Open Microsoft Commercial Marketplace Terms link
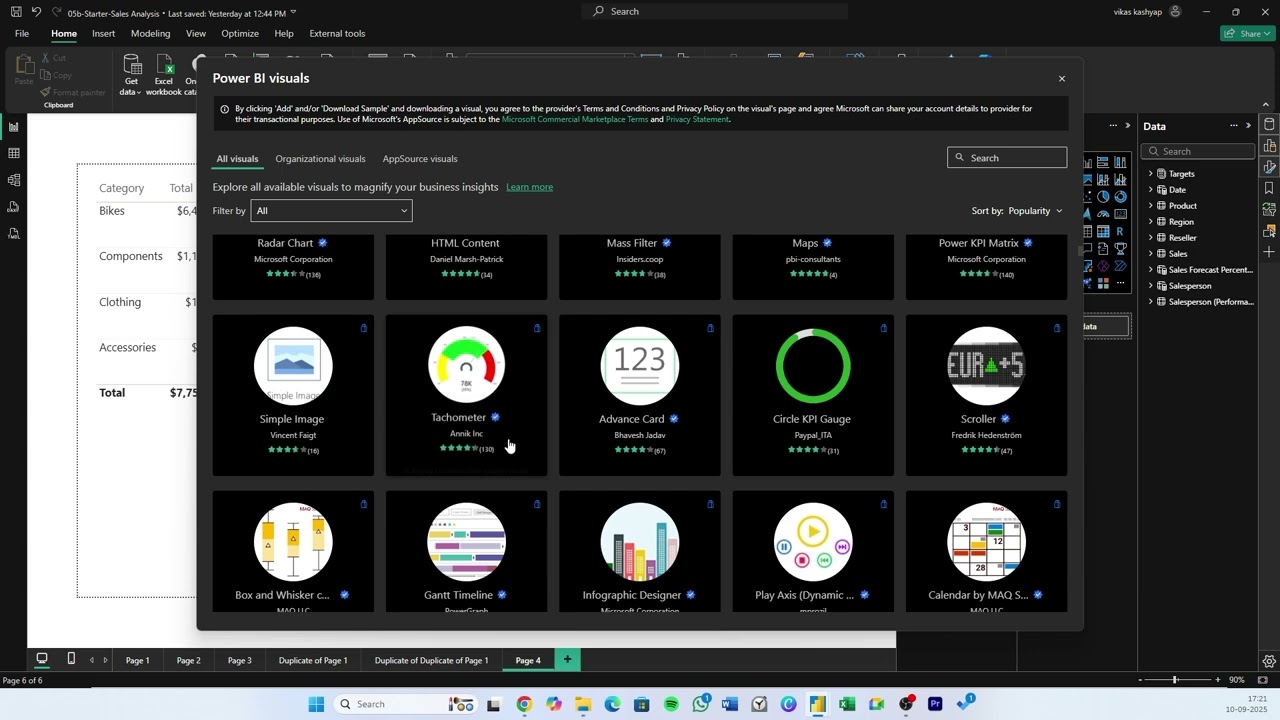1280x720 pixels. point(575,119)
